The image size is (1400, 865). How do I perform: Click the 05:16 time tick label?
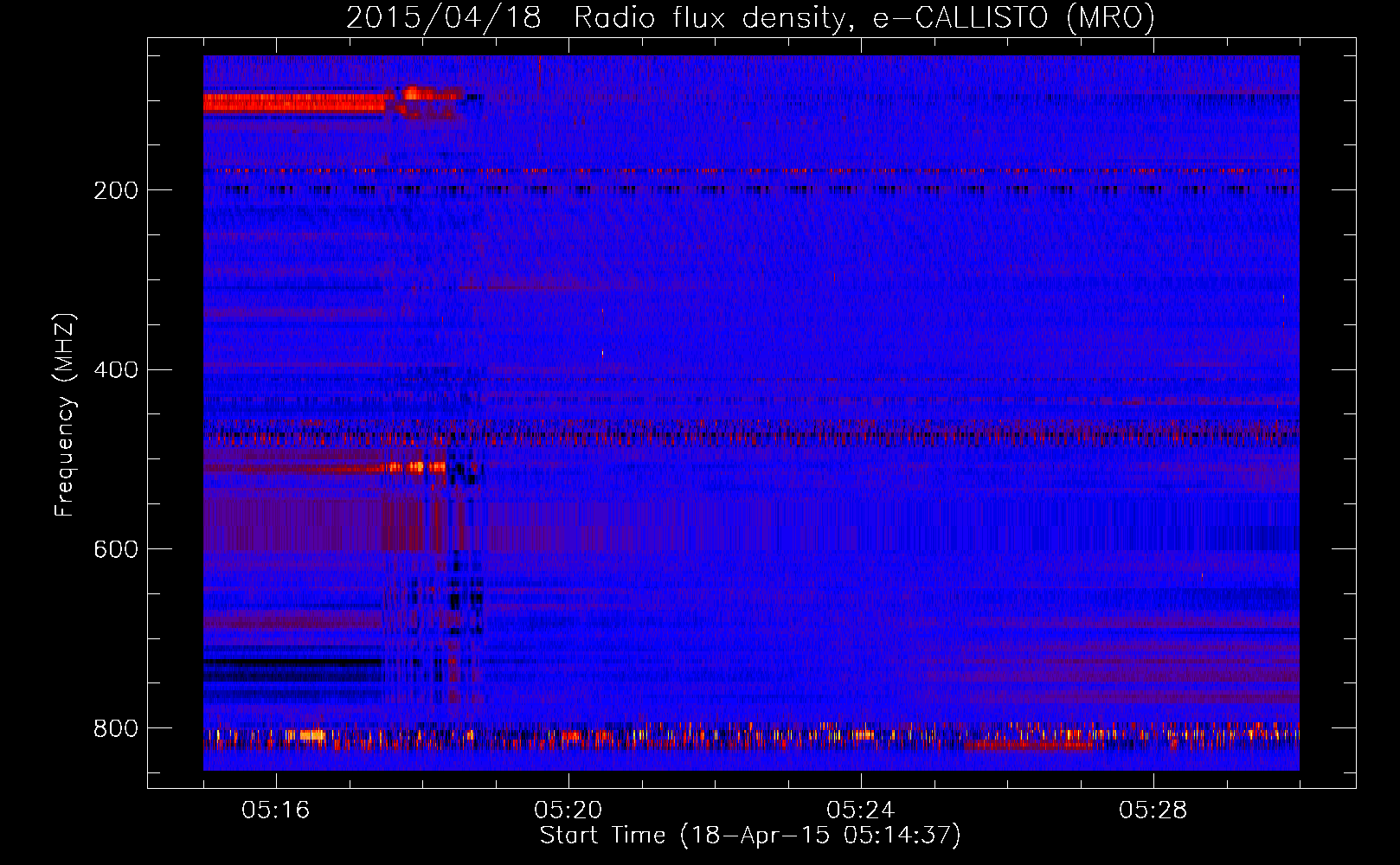pyautogui.click(x=276, y=811)
